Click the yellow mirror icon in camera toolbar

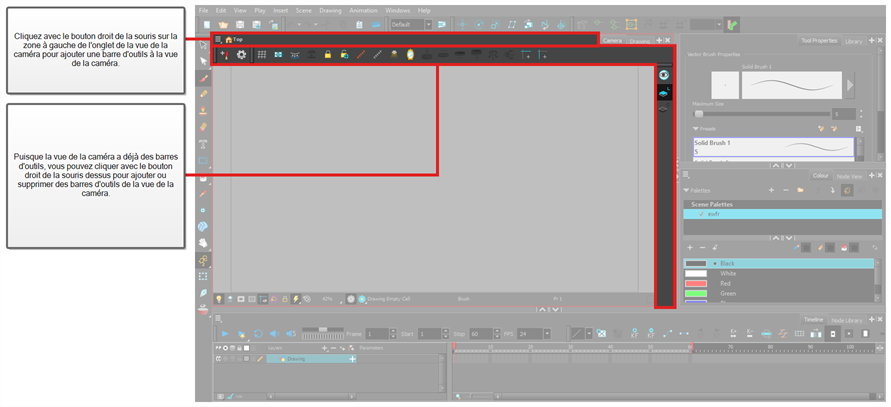click(410, 55)
